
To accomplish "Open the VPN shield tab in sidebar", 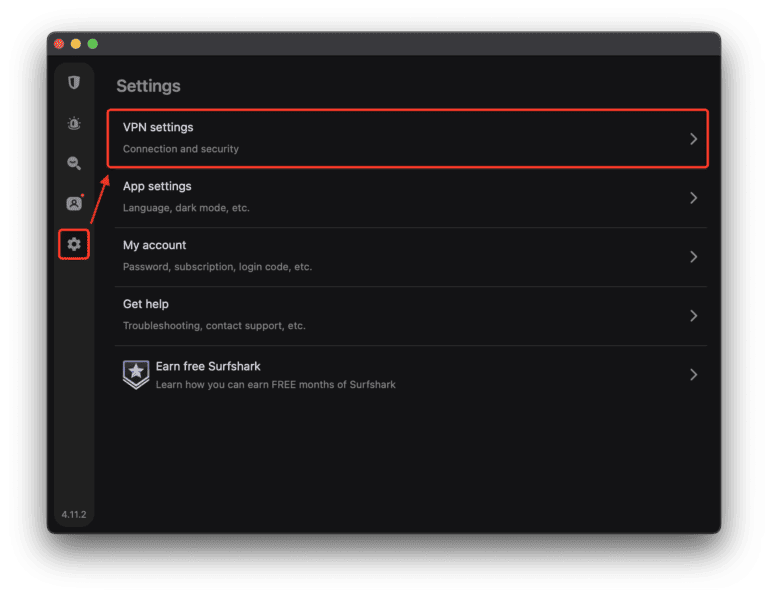I will pyautogui.click(x=74, y=83).
